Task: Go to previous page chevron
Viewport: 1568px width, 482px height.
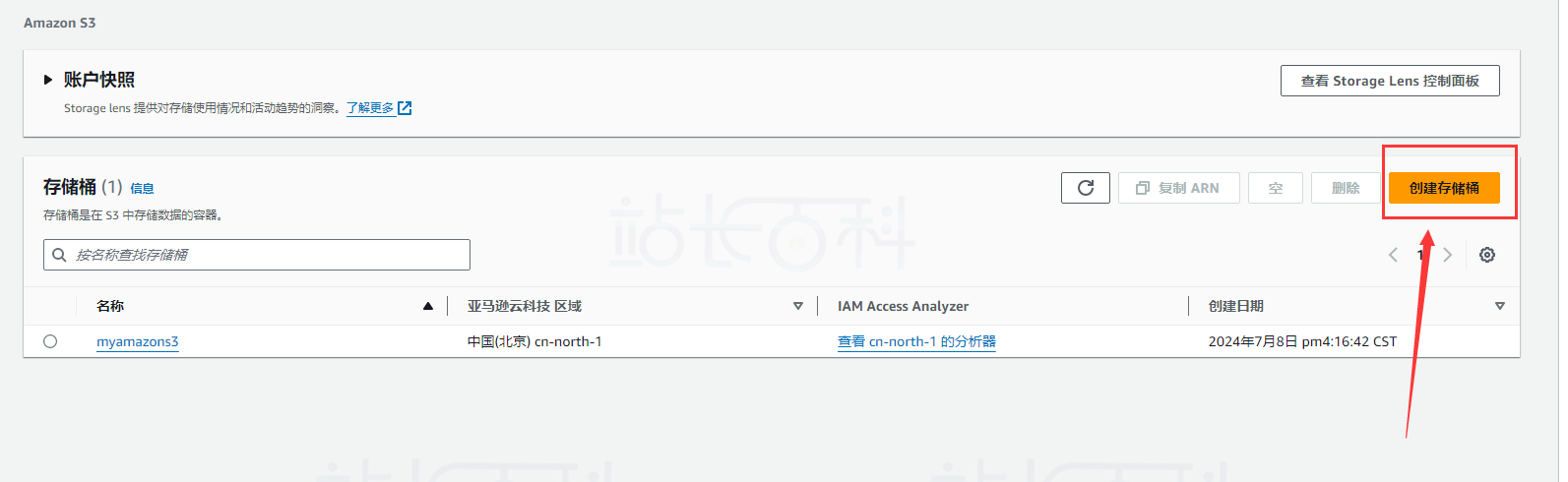Action: (1393, 255)
